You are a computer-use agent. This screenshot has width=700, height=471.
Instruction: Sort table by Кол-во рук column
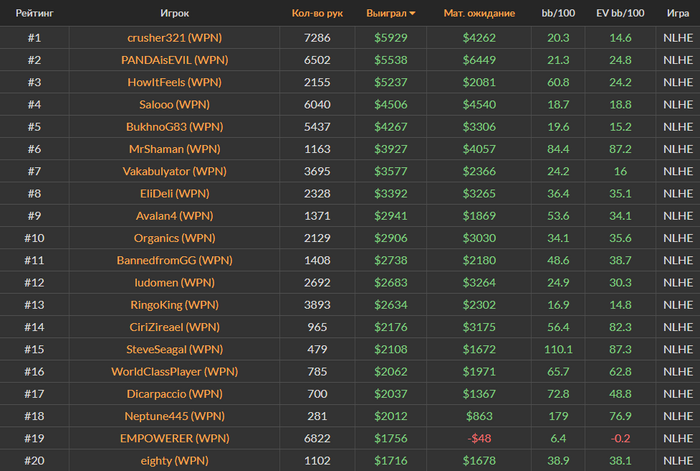click(317, 13)
